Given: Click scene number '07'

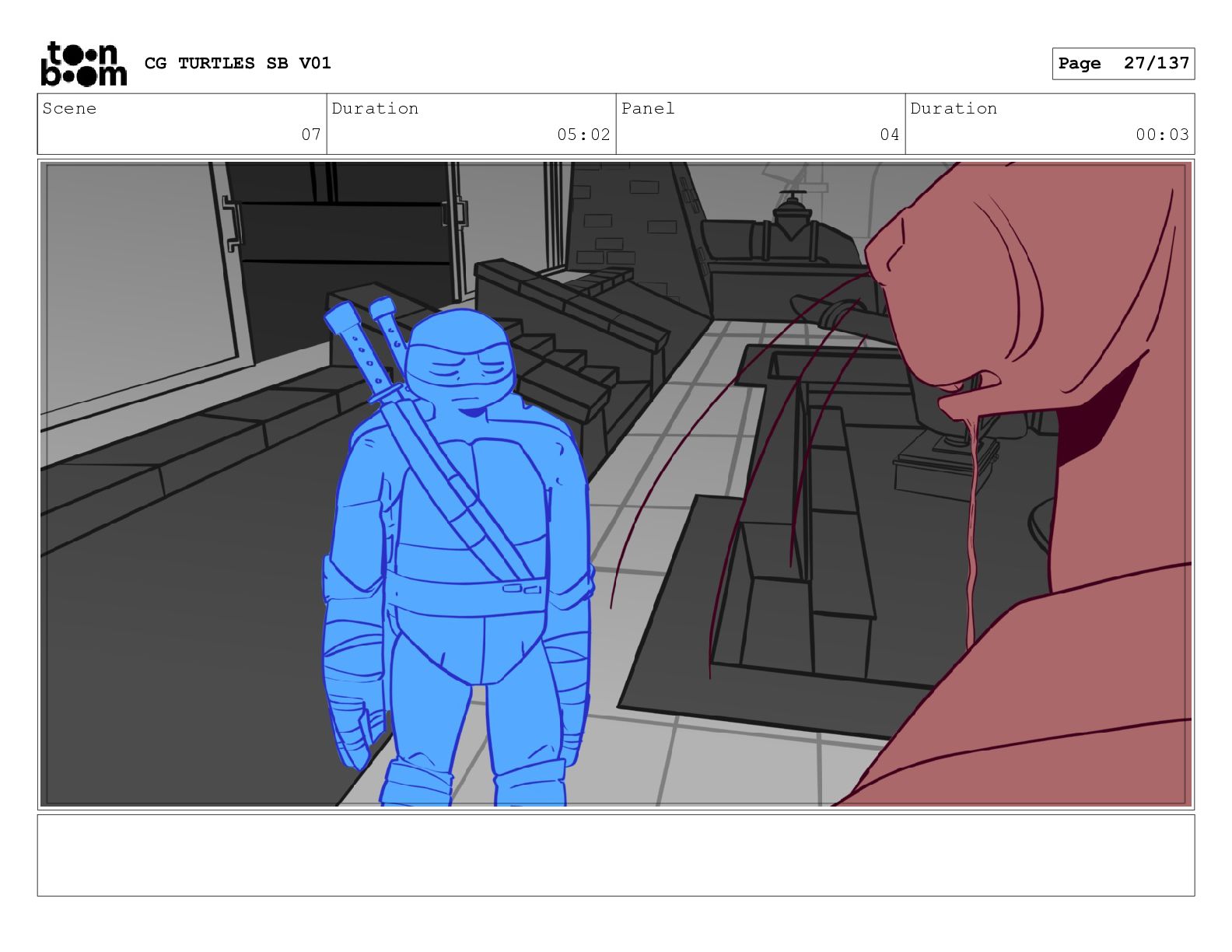Looking at the screenshot, I should pyautogui.click(x=311, y=135).
